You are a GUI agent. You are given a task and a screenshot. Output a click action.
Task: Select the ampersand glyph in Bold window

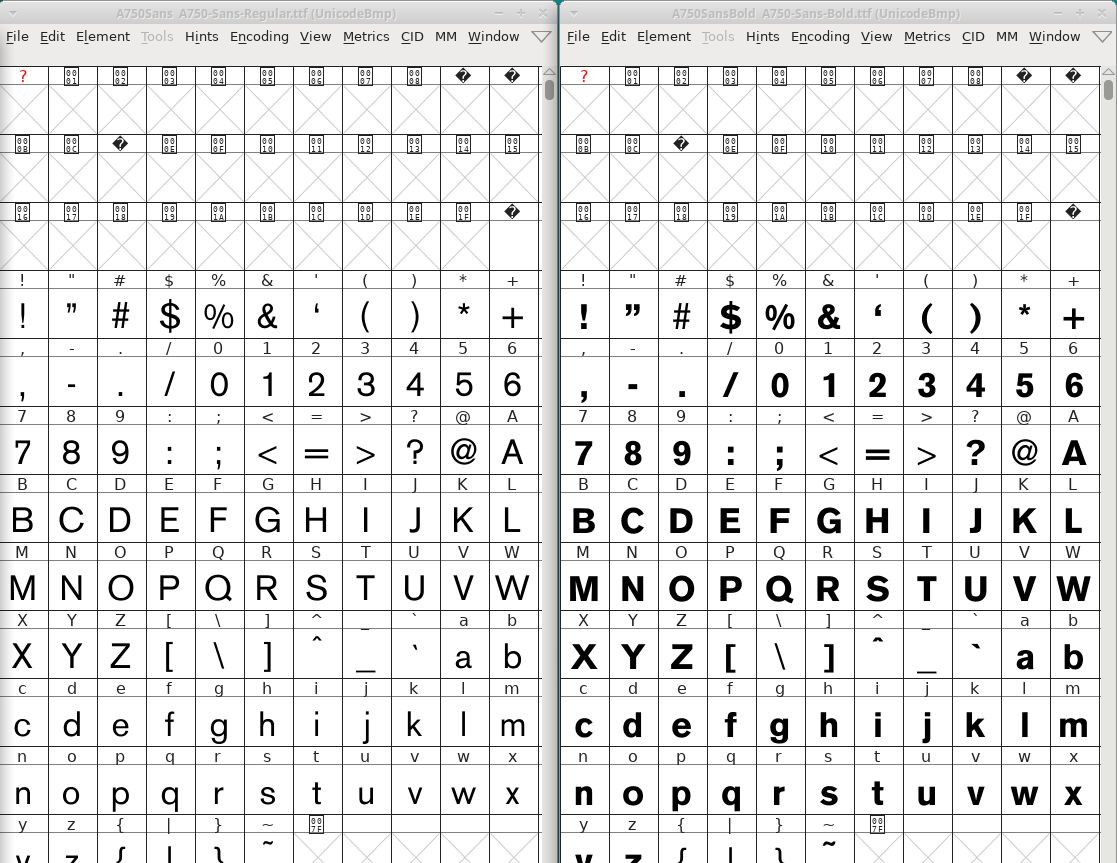coord(828,315)
